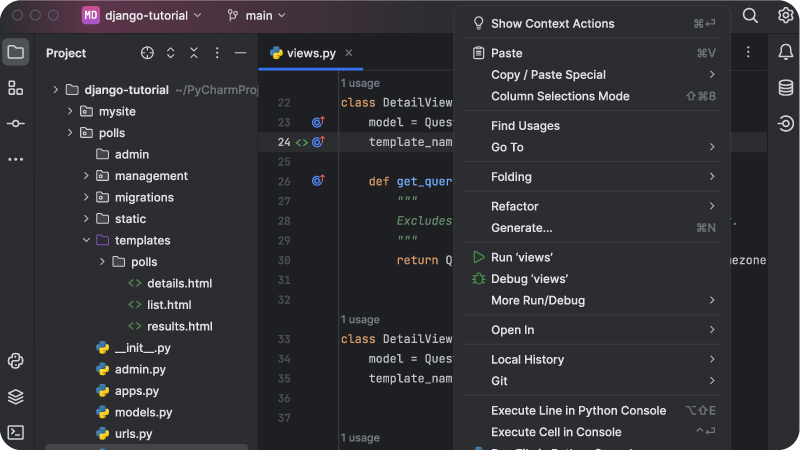Open the Structure tool window icon
The image size is (800, 450).
16,88
